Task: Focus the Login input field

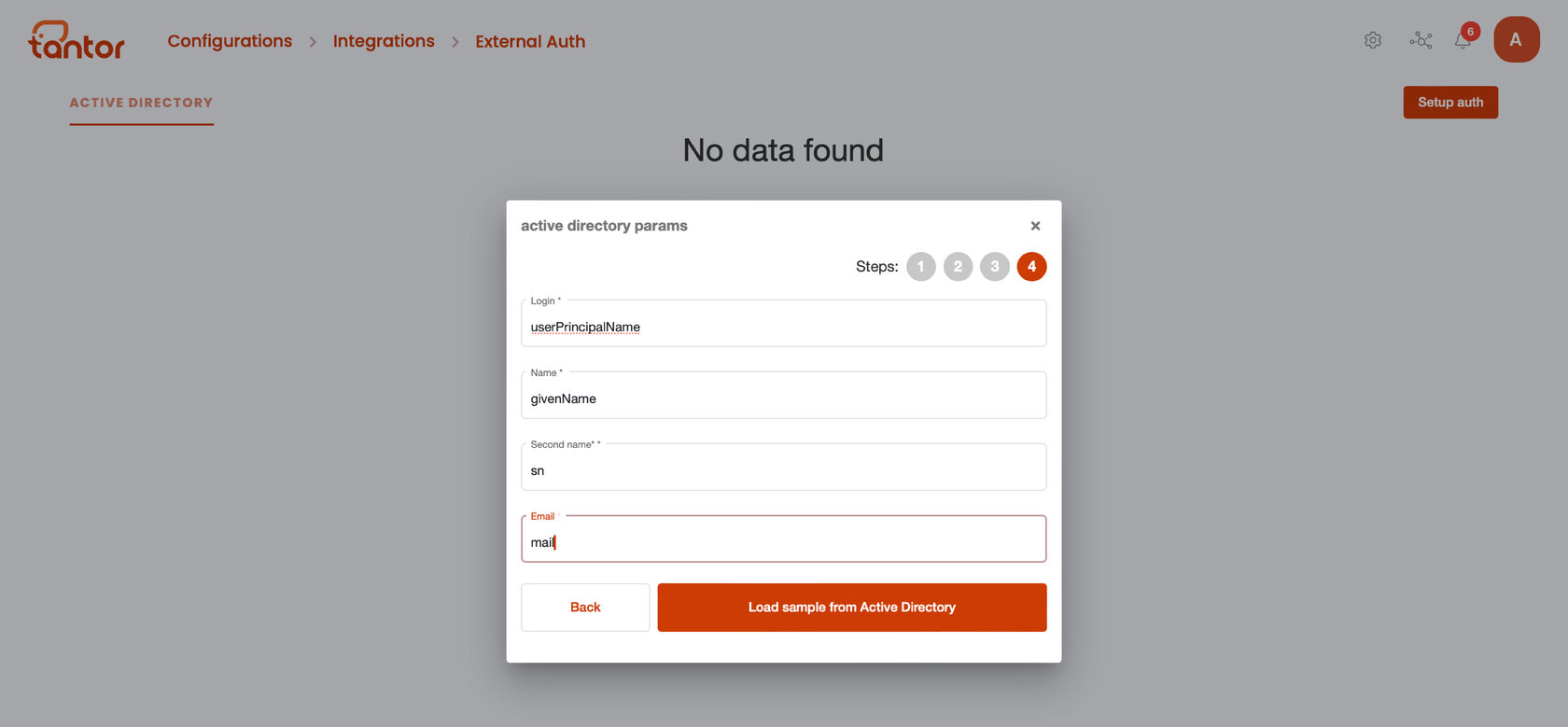Action: [783, 324]
